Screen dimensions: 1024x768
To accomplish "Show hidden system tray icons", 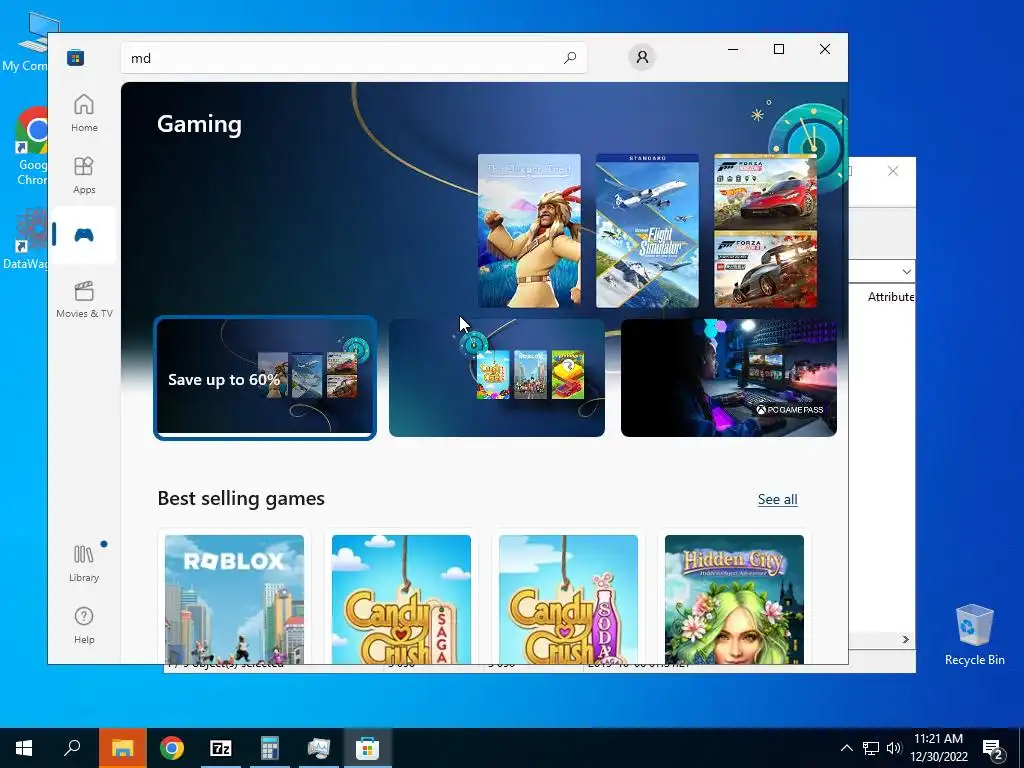I will [x=846, y=748].
